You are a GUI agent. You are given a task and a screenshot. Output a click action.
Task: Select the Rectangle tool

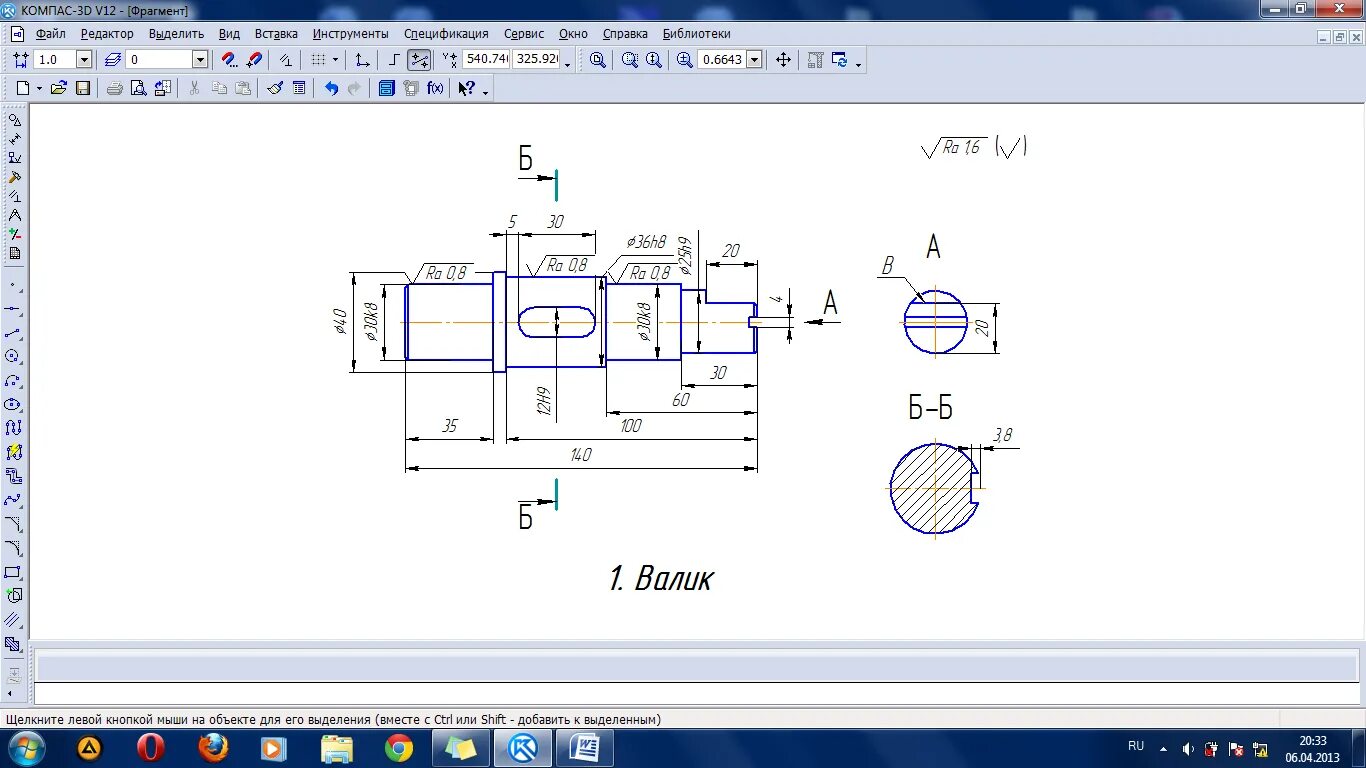pos(13,573)
